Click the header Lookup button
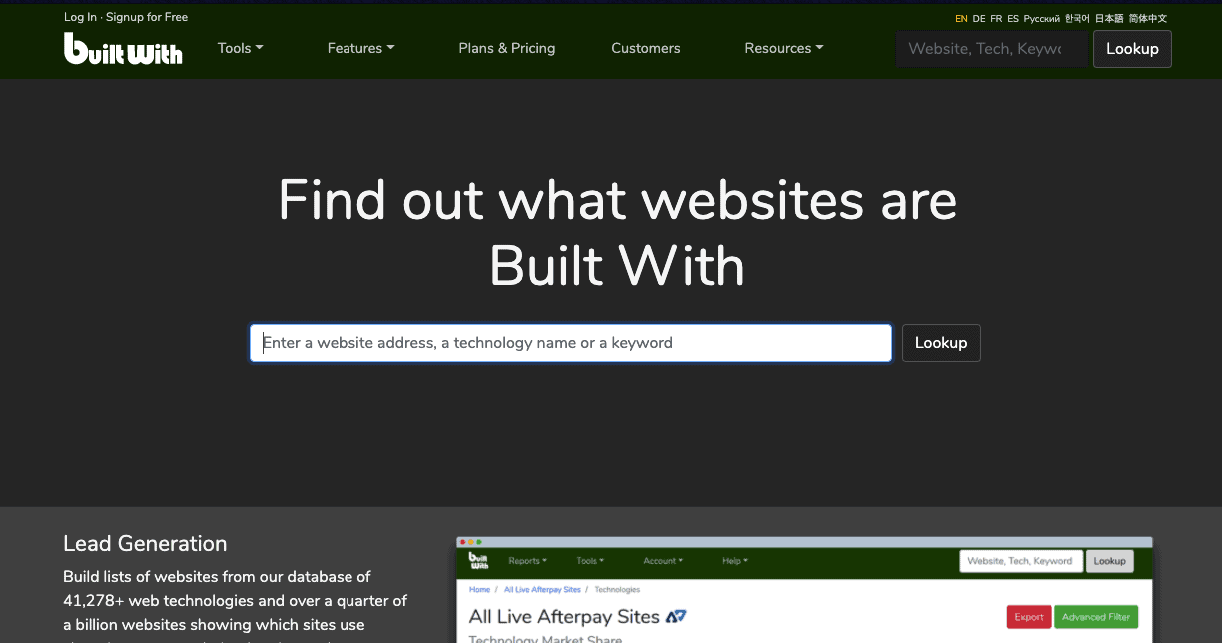 (1132, 48)
